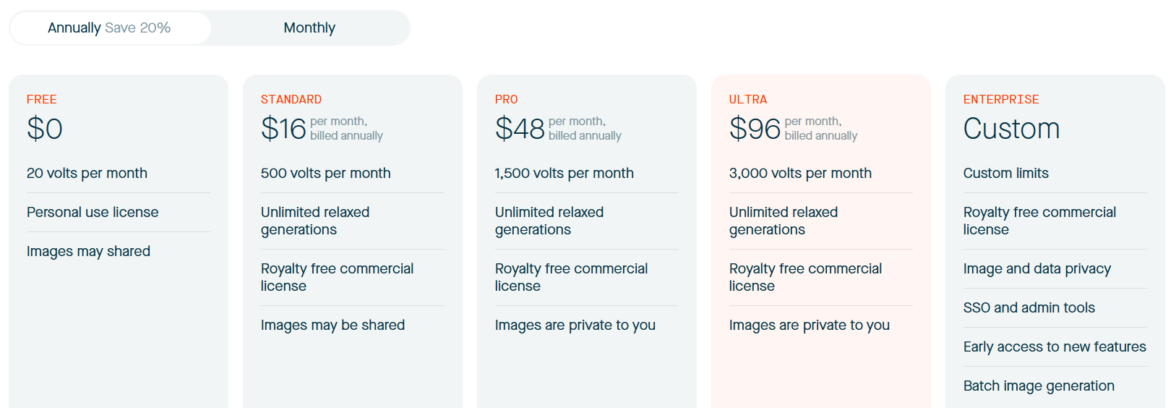Click the Ultra plan title
The width and height of the screenshot is (1176, 408).
pos(748,99)
